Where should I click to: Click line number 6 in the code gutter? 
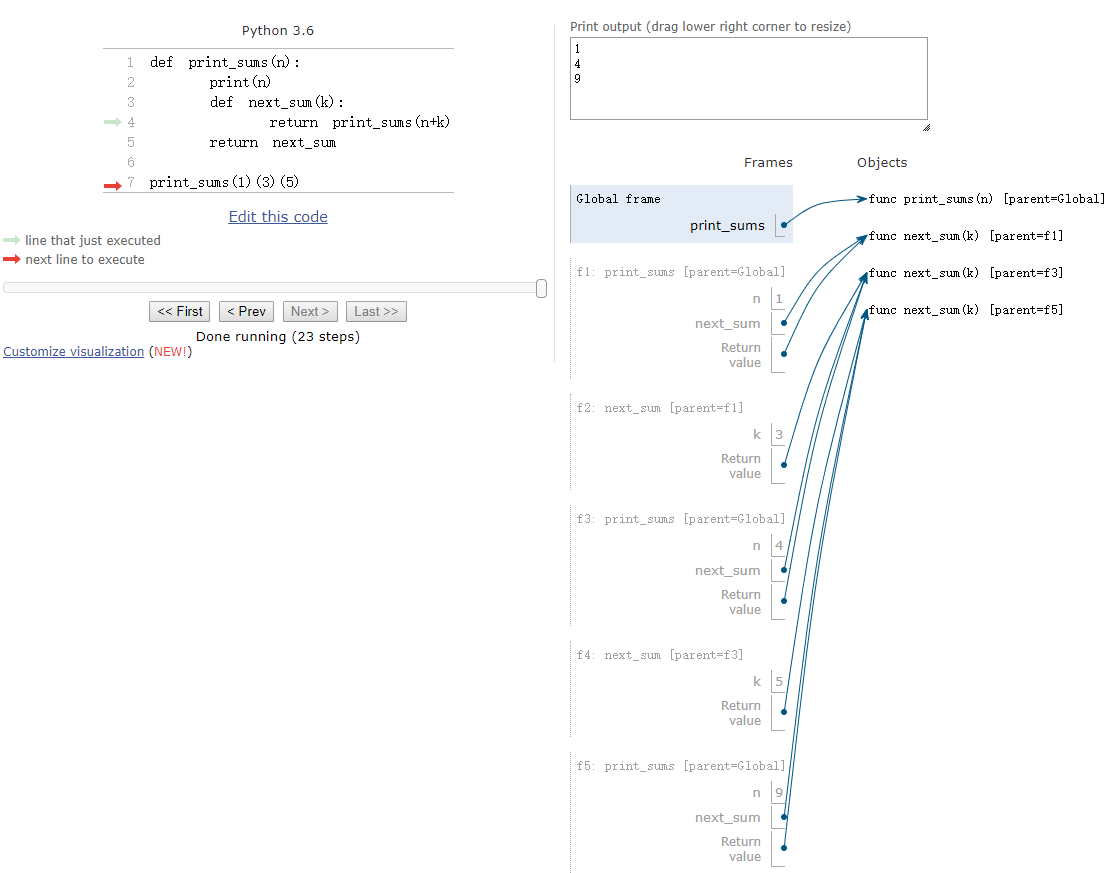pyautogui.click(x=131, y=162)
